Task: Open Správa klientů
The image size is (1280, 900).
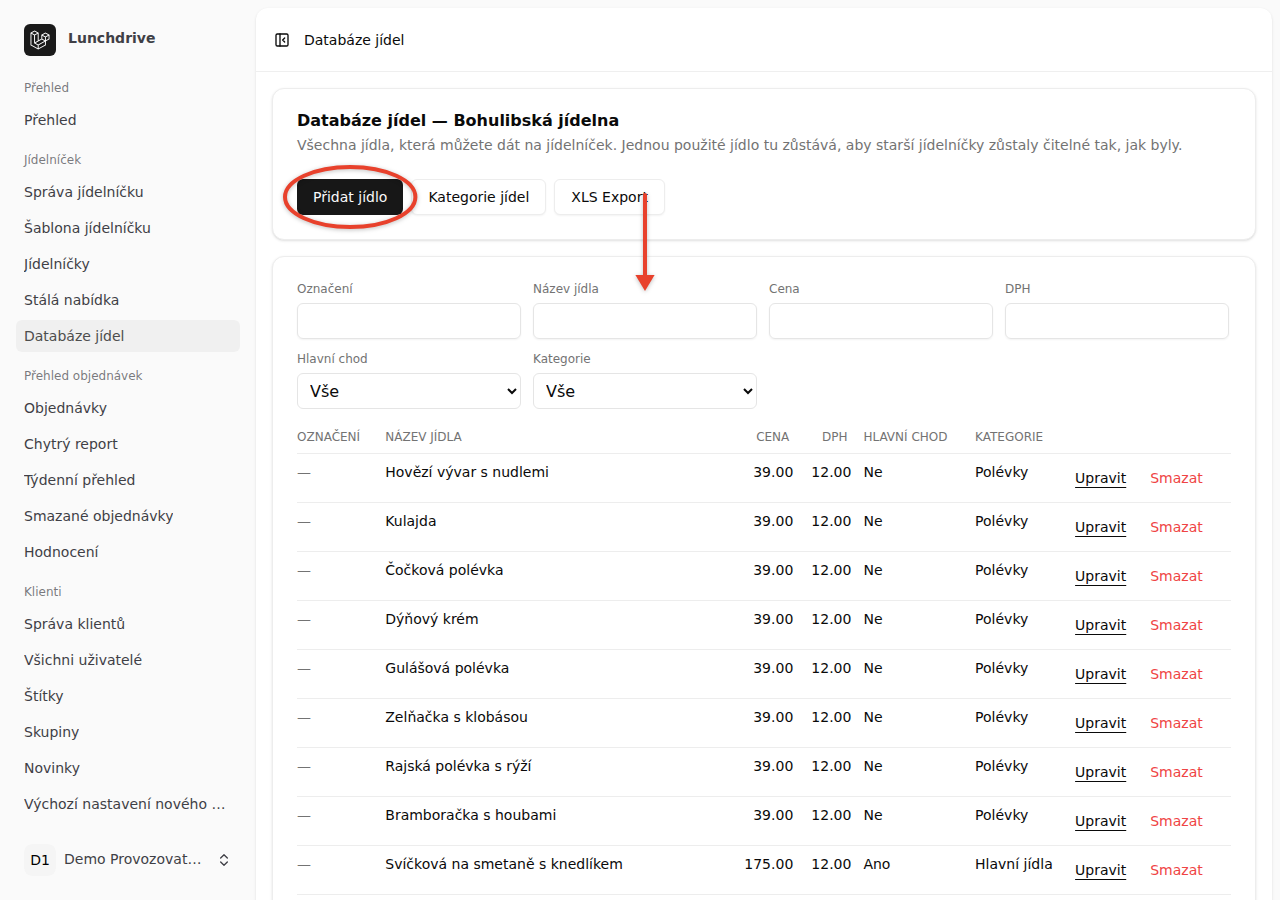Action: [128, 624]
